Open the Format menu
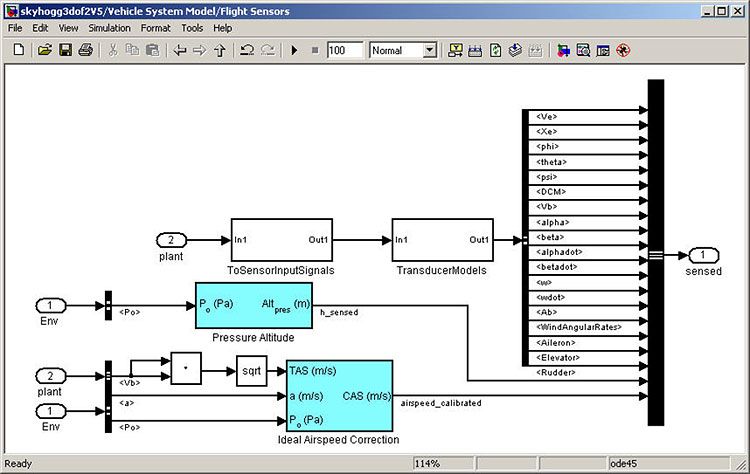Viewport: 750px width, 474px height. point(155,28)
